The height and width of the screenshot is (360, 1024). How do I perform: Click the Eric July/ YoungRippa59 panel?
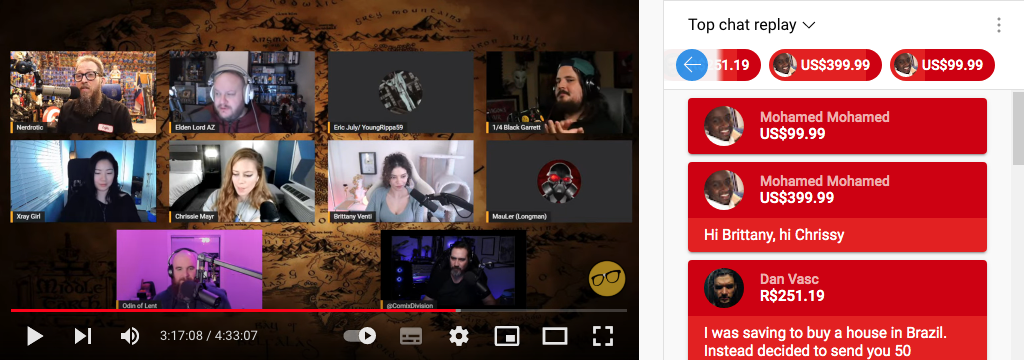(400, 92)
